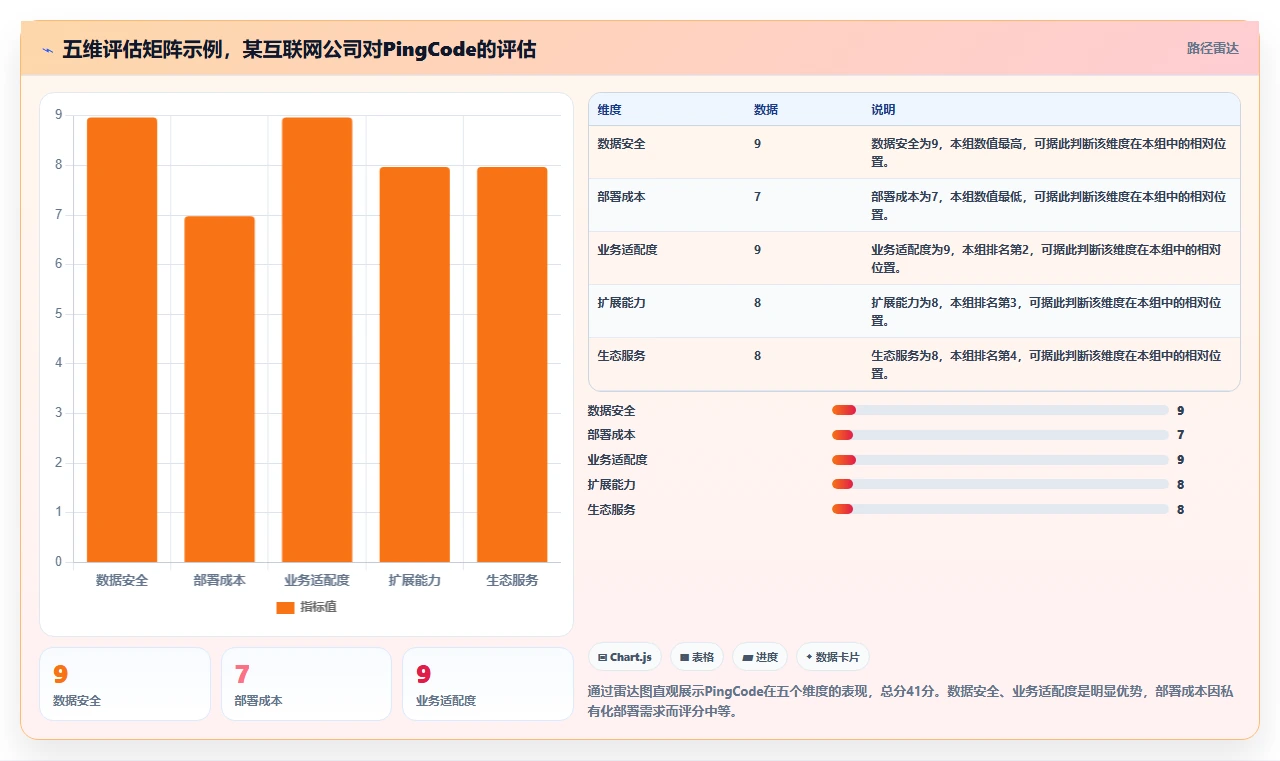Image resolution: width=1280 pixels, height=761 pixels.
Task: Toggle the 指标值 legend swatch
Action: (x=285, y=607)
